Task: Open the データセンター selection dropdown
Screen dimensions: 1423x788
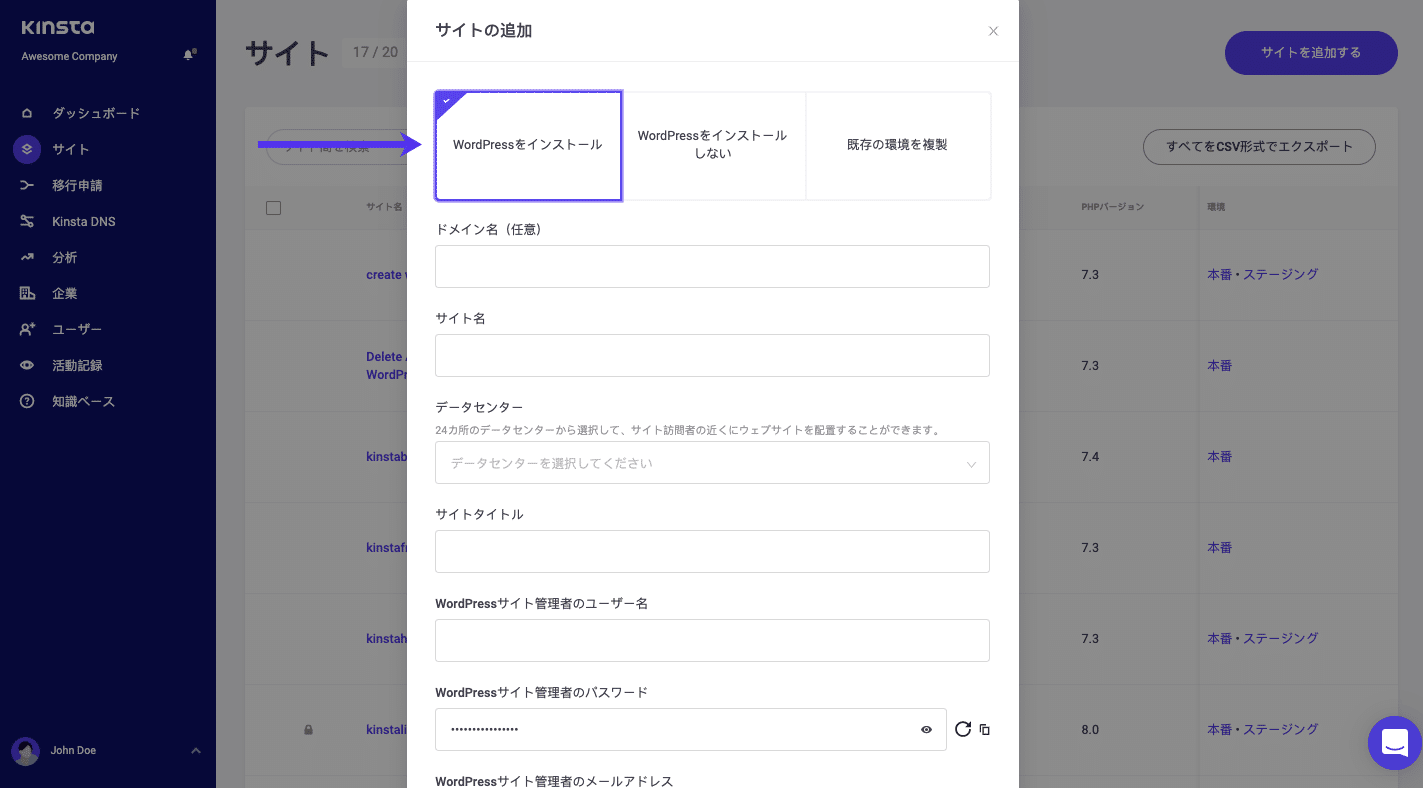Action: [x=712, y=462]
